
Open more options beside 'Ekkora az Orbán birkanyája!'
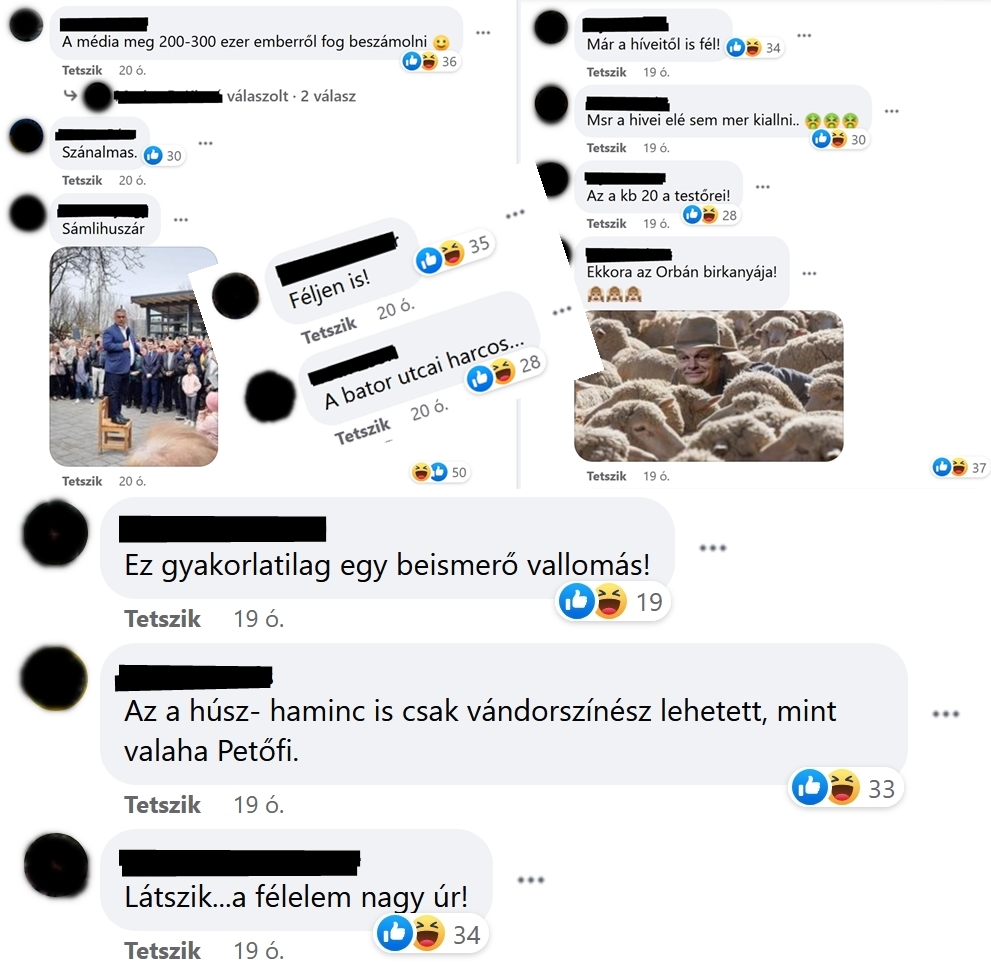coord(809,274)
